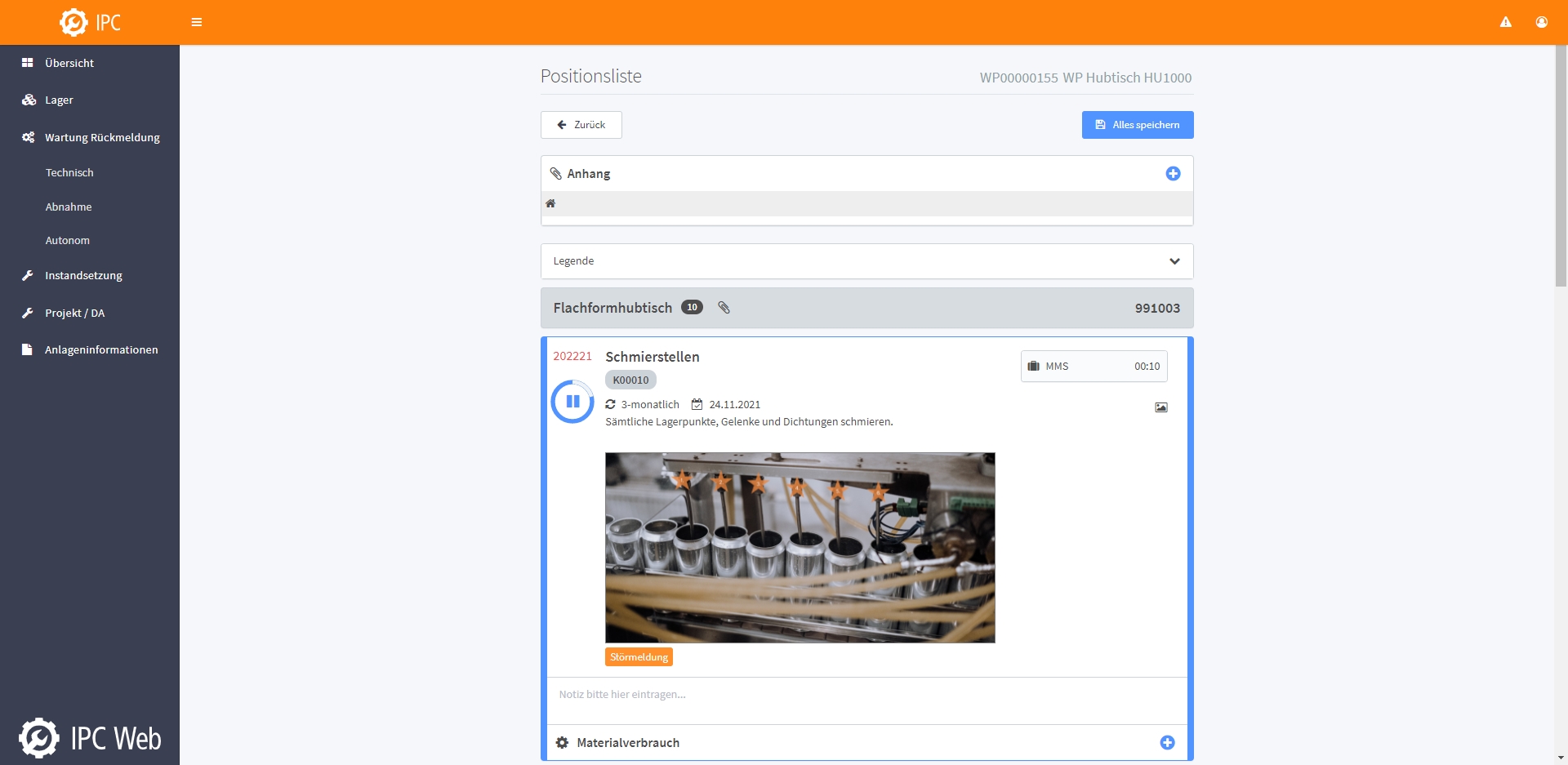Click the position number 202221
The width and height of the screenshot is (1568, 765).
click(x=572, y=356)
